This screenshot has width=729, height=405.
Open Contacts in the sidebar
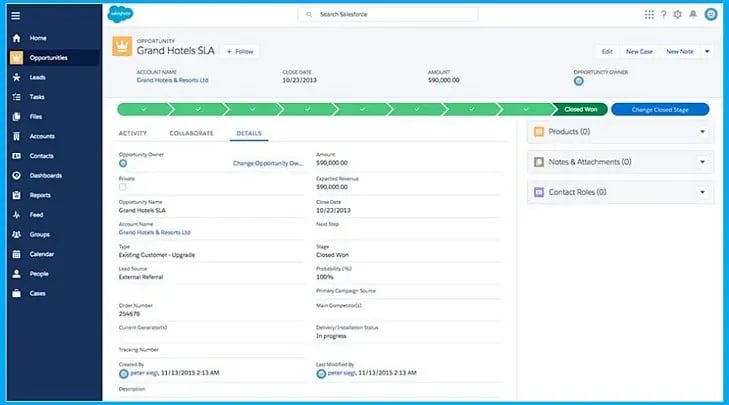coord(41,156)
